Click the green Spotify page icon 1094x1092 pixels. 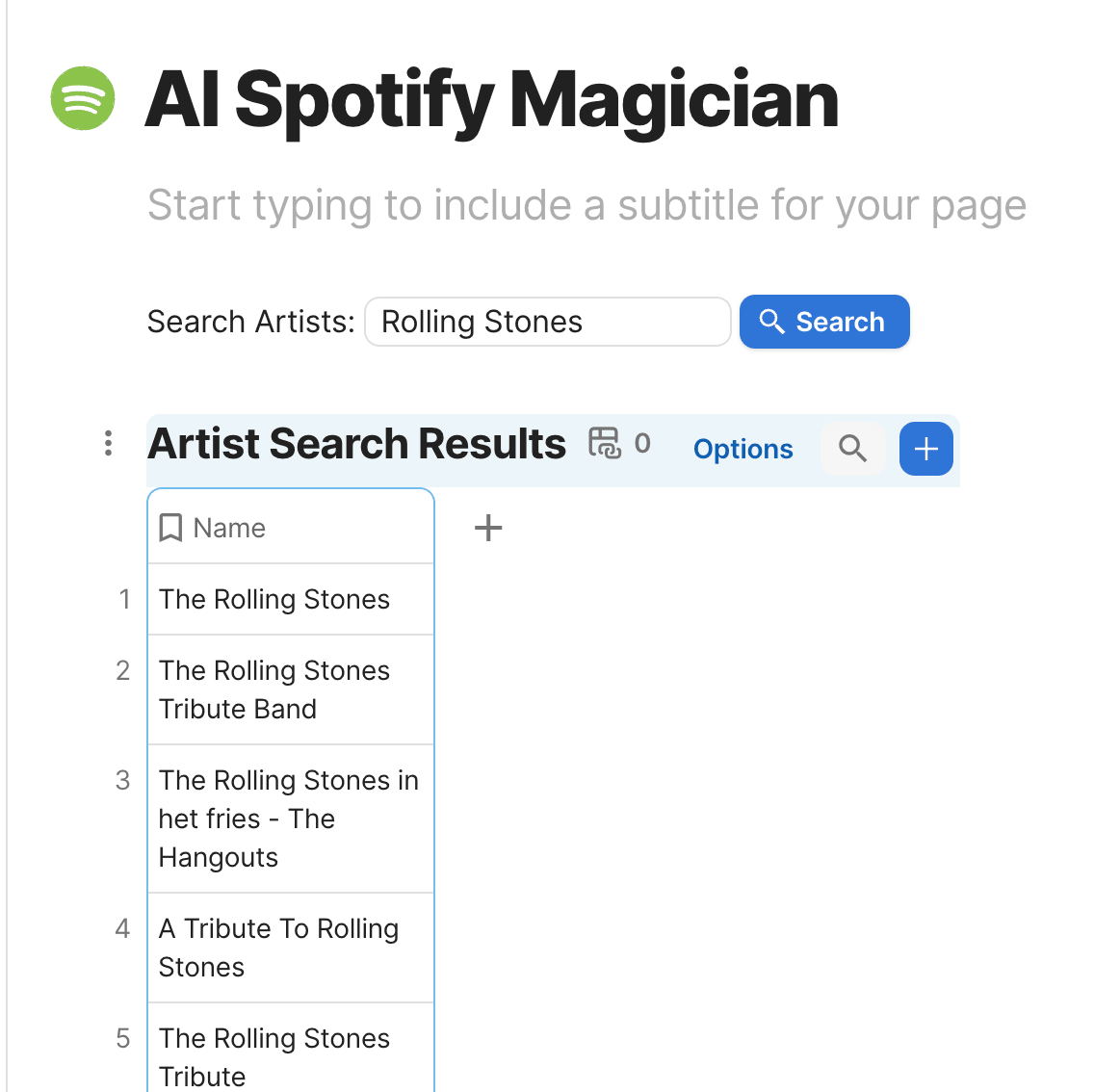tap(82, 98)
